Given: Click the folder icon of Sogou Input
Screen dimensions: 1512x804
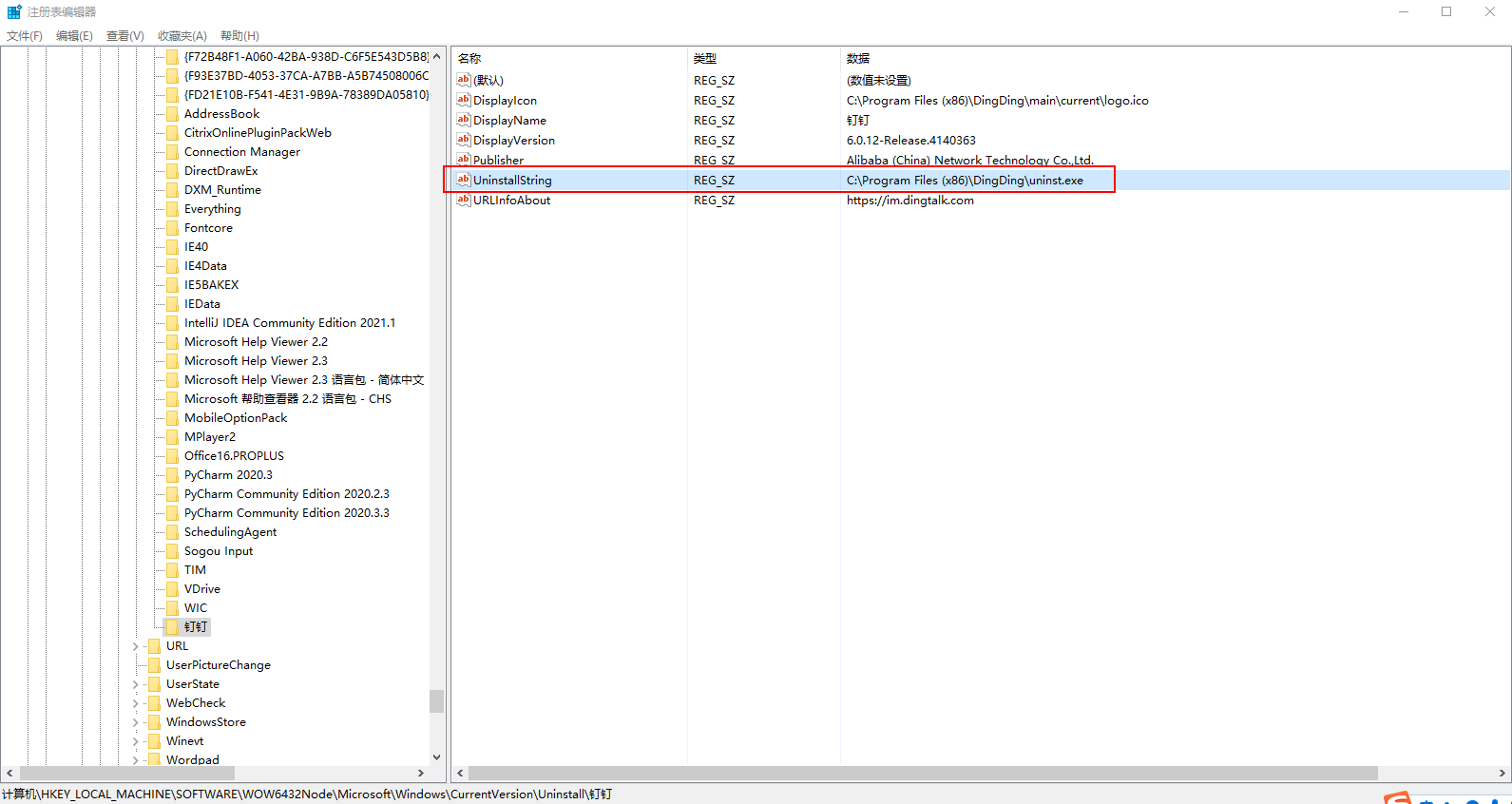Looking at the screenshot, I should 172,551.
